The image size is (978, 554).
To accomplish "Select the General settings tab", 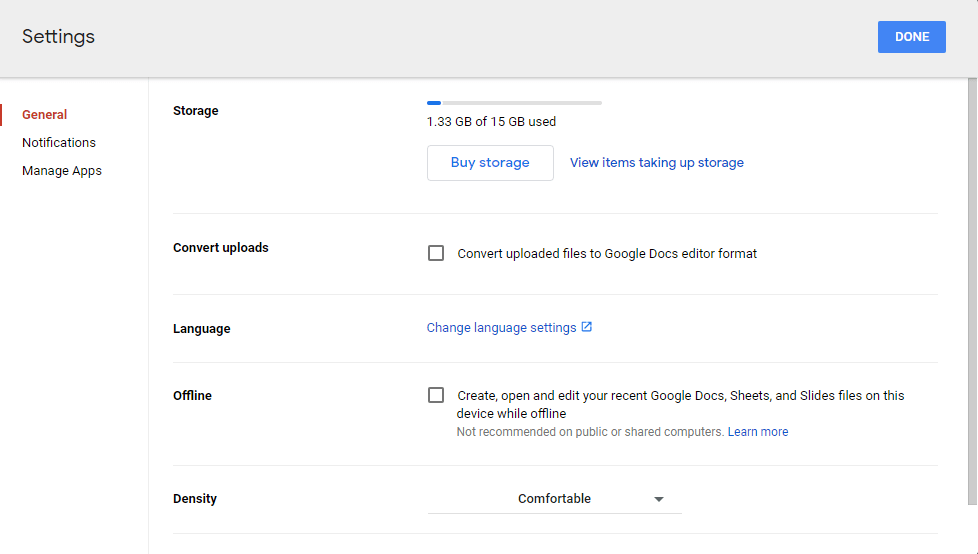I will [45, 115].
